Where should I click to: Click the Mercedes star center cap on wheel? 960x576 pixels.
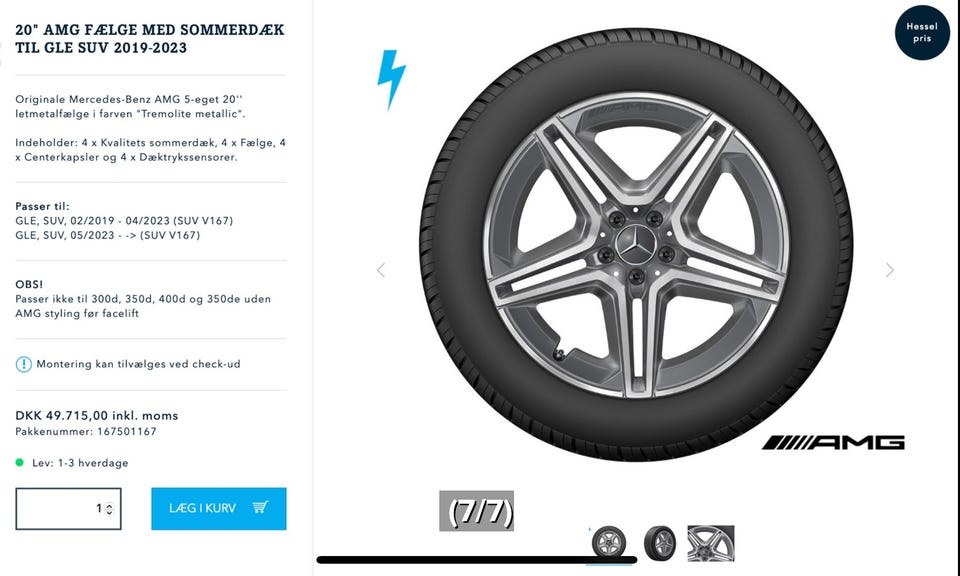(x=636, y=245)
